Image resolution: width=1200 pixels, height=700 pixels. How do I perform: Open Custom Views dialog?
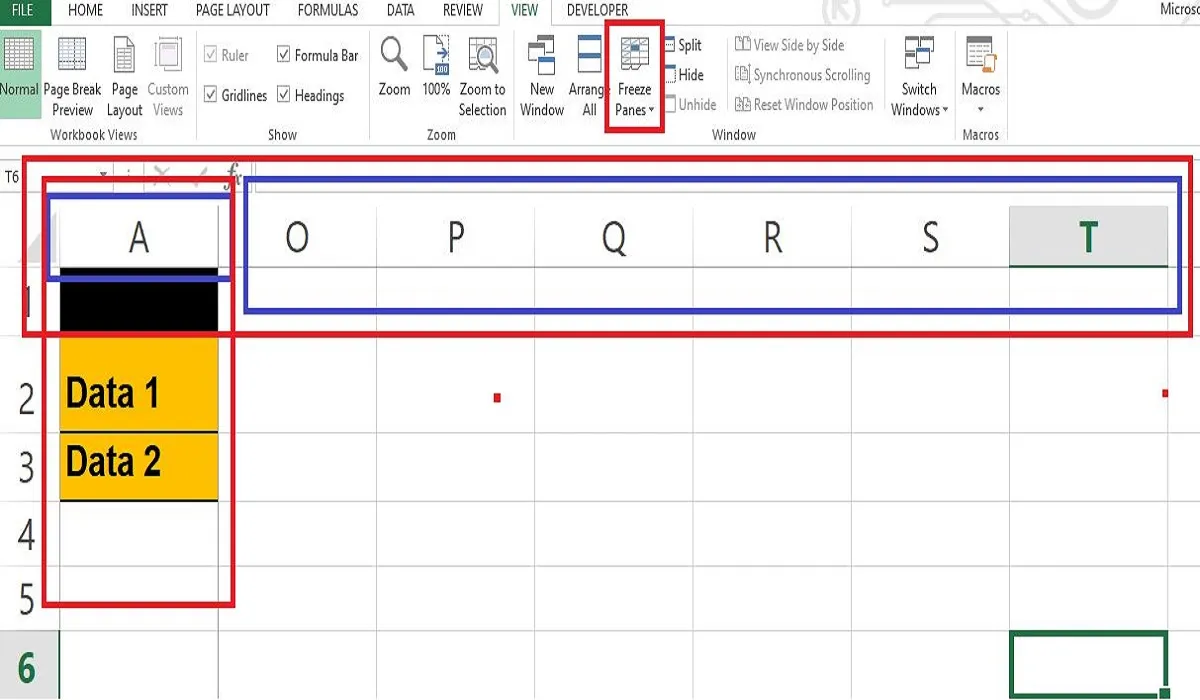coord(168,78)
